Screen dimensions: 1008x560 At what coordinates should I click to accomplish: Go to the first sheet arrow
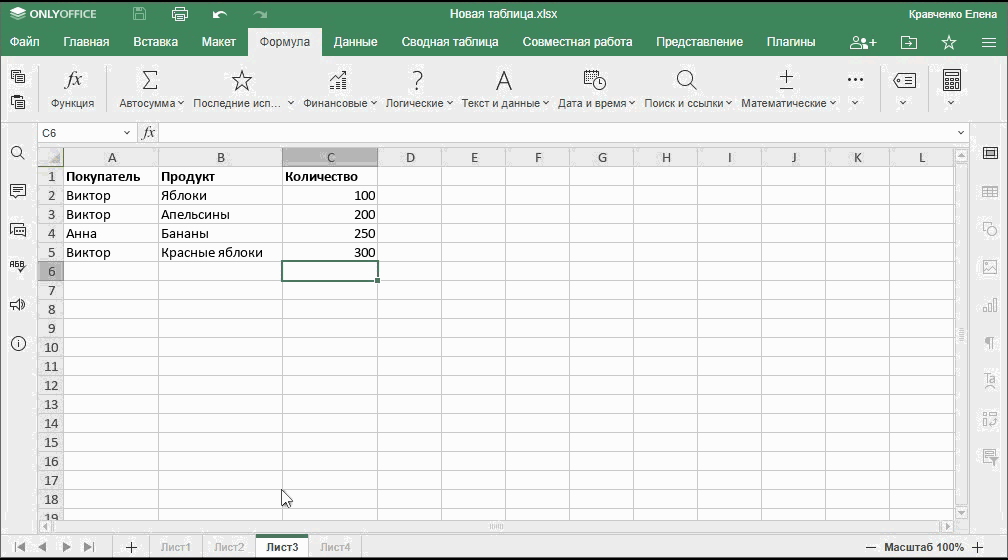(x=19, y=547)
